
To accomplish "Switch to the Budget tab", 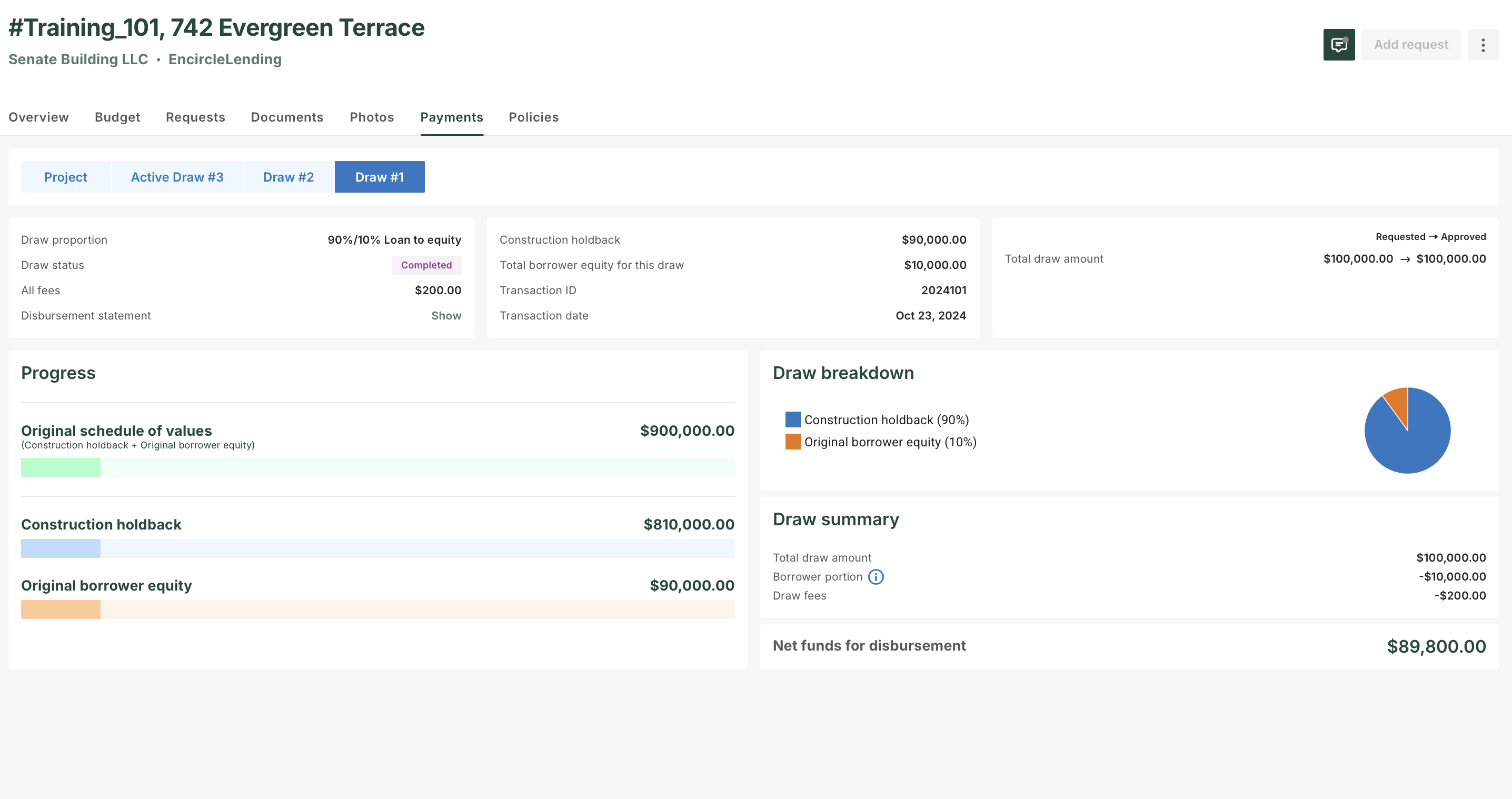I will click(x=117, y=117).
